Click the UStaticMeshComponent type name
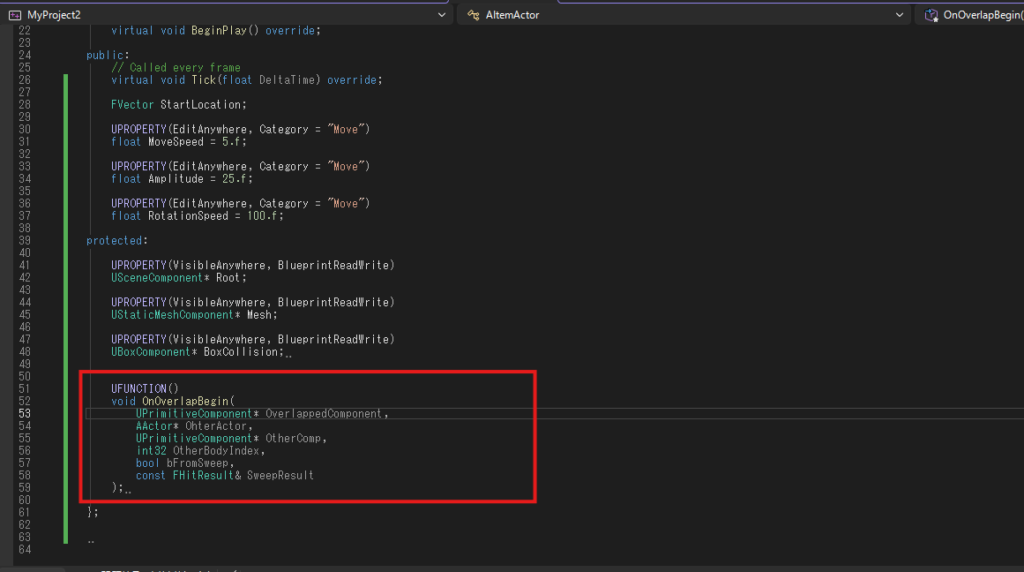Screen dimensions: 1024x572 click(173, 315)
